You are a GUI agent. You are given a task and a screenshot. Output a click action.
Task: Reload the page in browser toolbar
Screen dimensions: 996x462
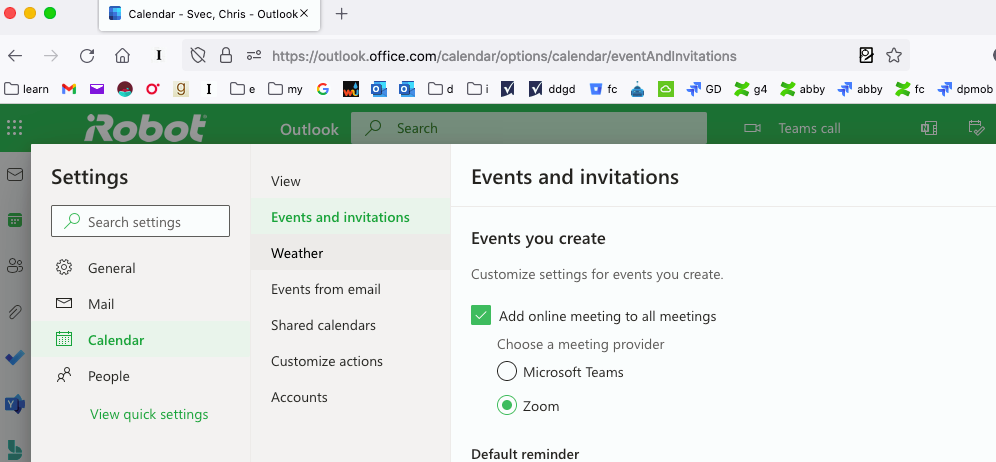[87, 56]
